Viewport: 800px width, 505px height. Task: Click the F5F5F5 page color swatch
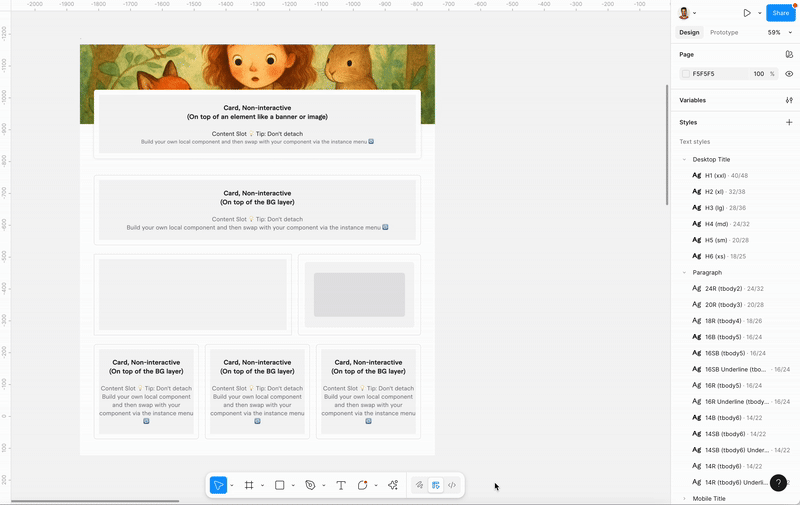coord(686,74)
